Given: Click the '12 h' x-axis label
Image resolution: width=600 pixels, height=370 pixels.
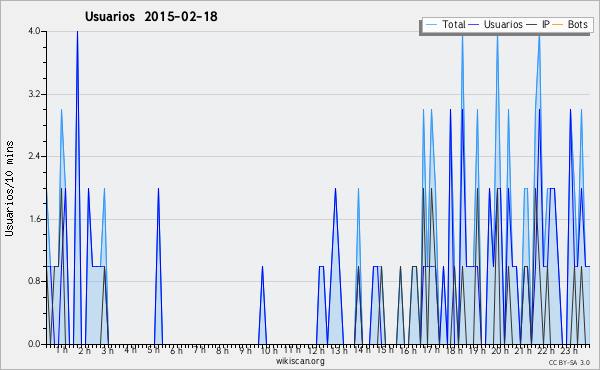Looking at the screenshot, I should click(x=316, y=350).
